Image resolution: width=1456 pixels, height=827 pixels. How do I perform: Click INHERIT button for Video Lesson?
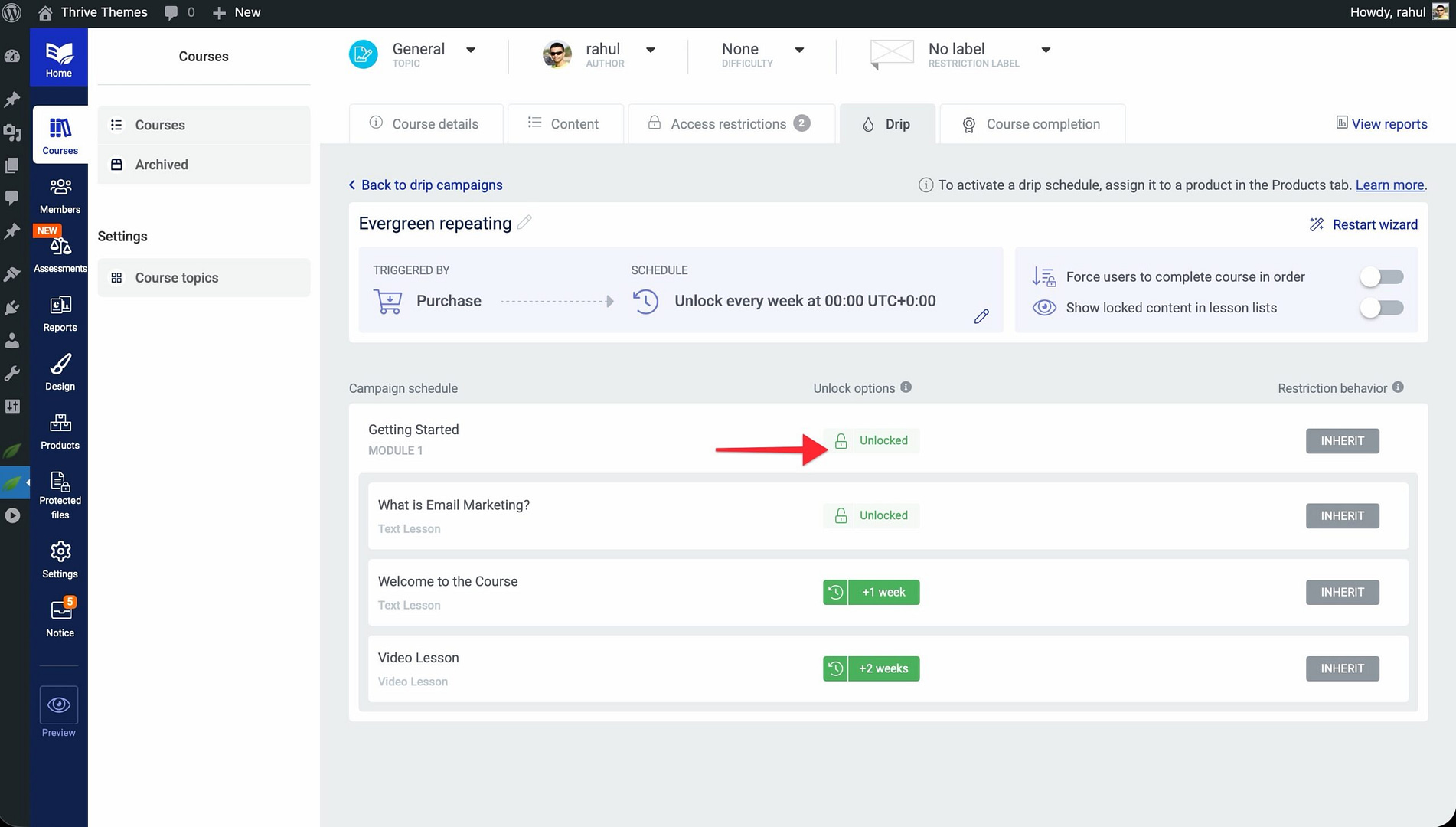1342,668
